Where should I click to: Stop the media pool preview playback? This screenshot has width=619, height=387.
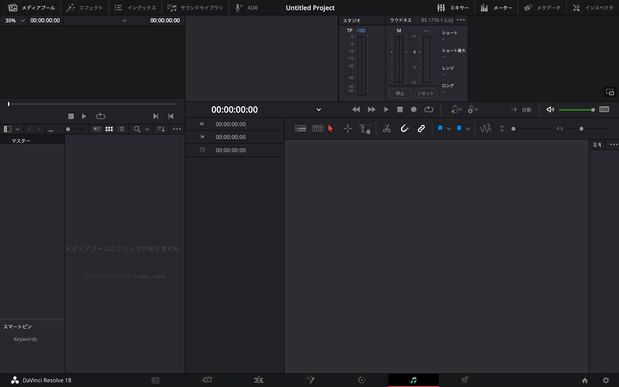tap(71, 116)
